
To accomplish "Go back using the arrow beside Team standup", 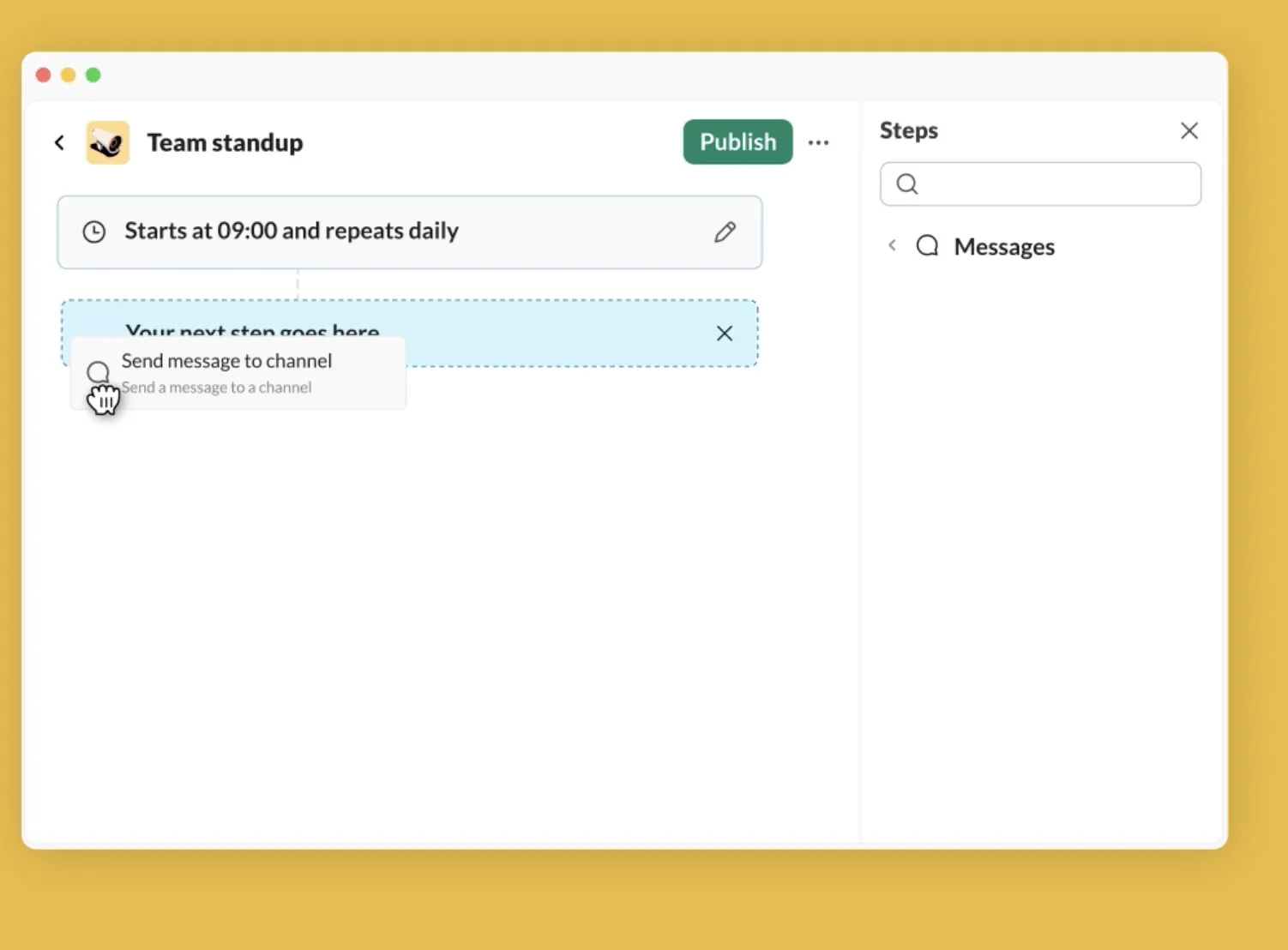I will click(59, 142).
